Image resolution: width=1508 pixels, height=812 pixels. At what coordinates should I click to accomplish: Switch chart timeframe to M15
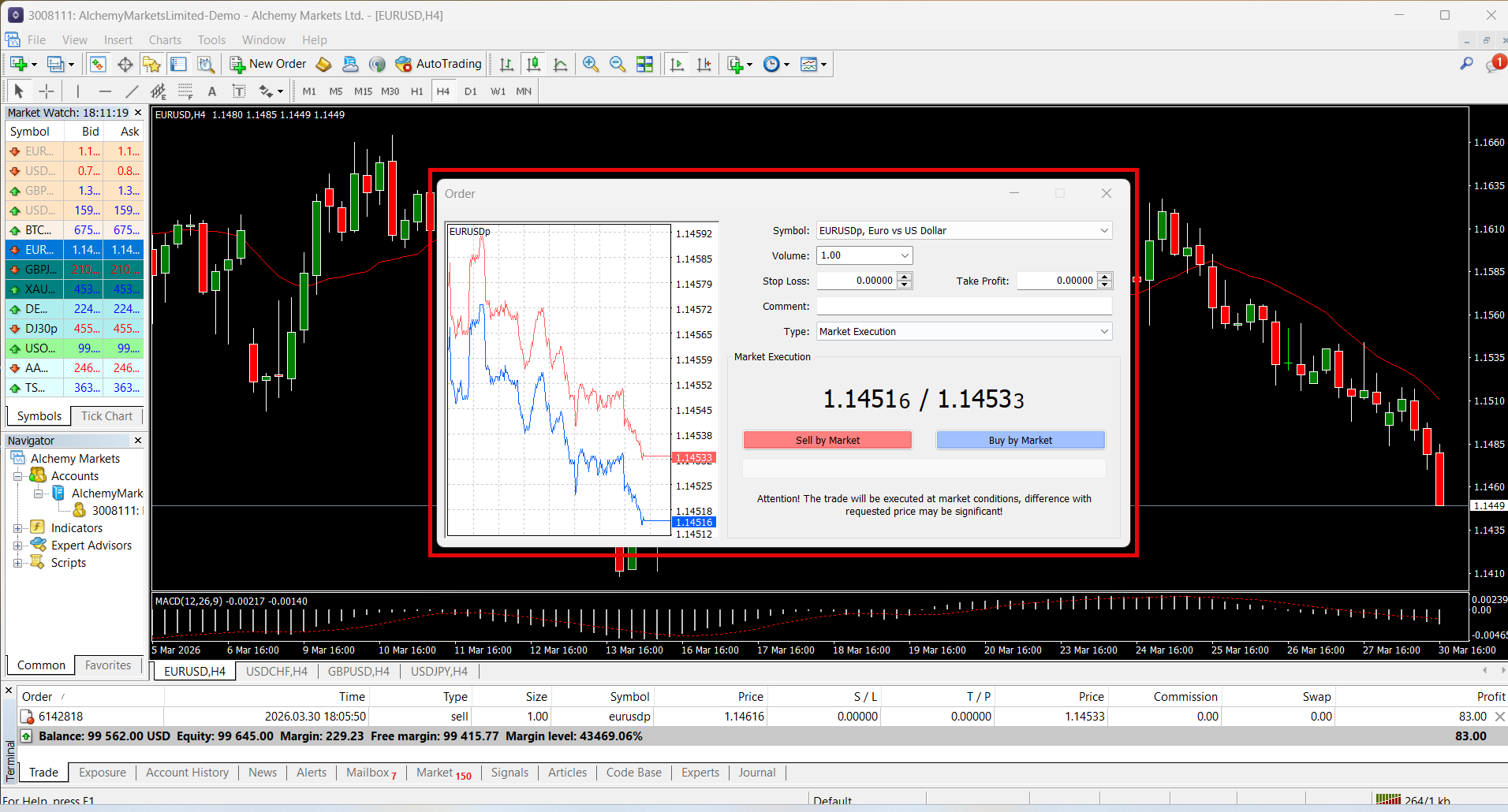point(363,91)
